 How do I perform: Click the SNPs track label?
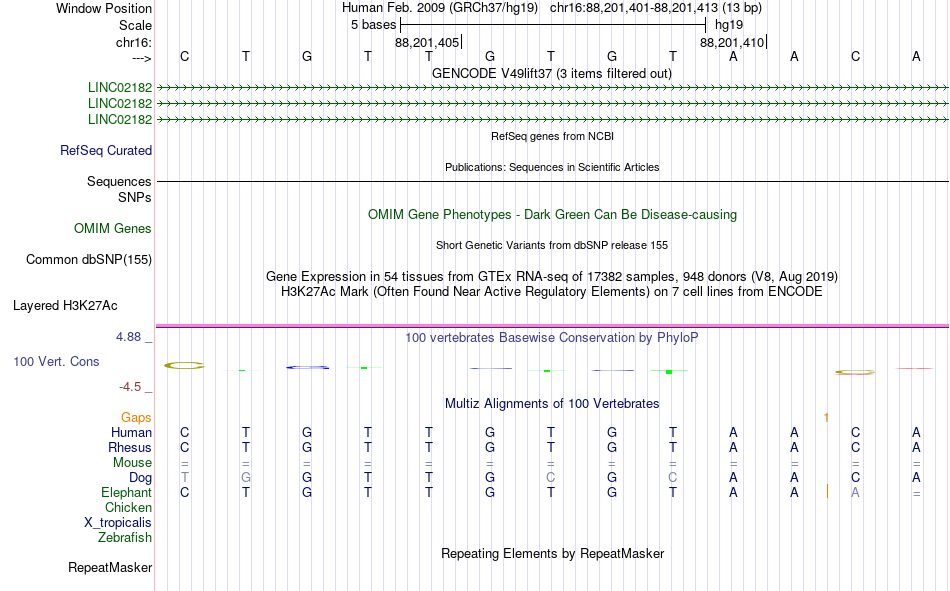[x=135, y=198]
